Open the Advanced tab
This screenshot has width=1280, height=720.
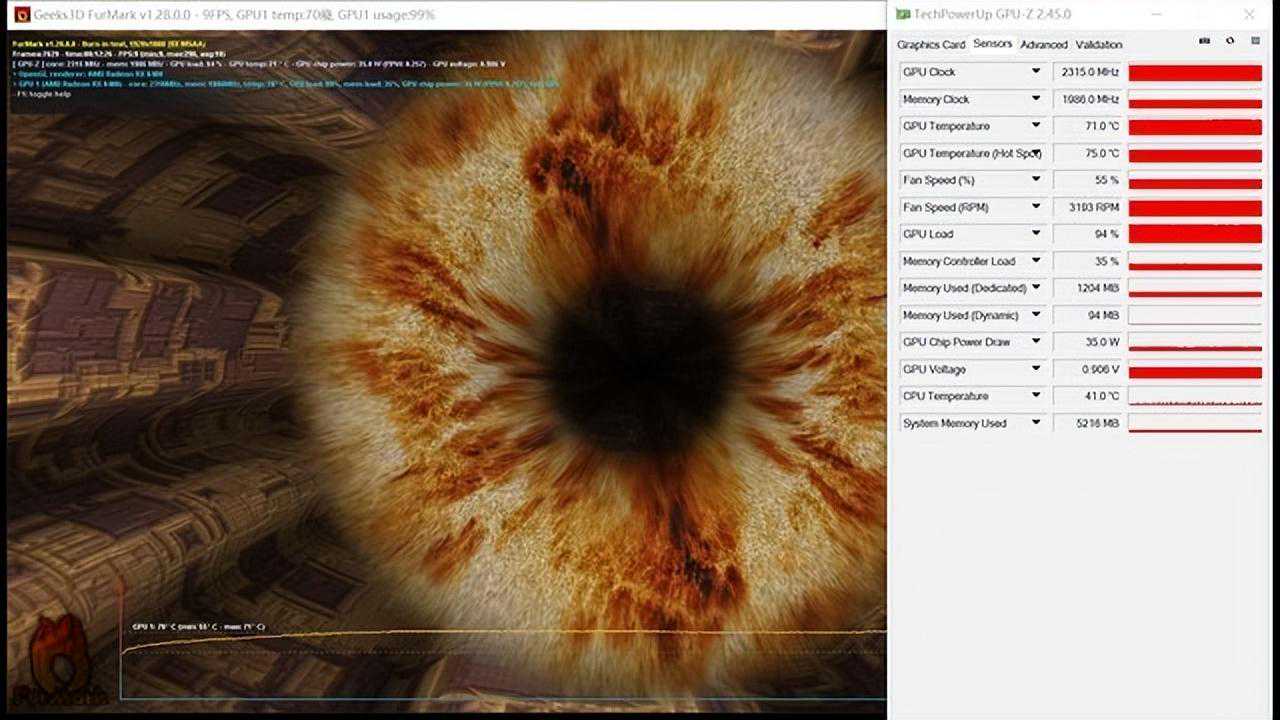pos(1043,44)
